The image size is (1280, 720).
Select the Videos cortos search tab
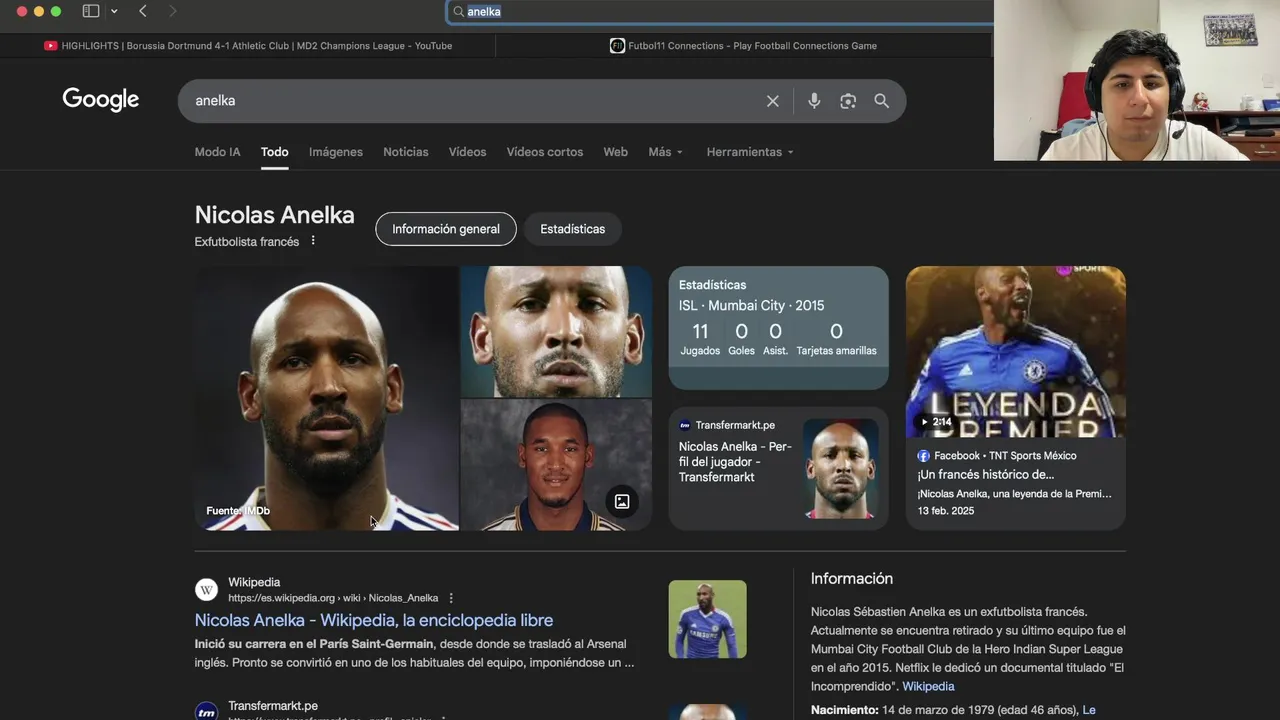545,152
